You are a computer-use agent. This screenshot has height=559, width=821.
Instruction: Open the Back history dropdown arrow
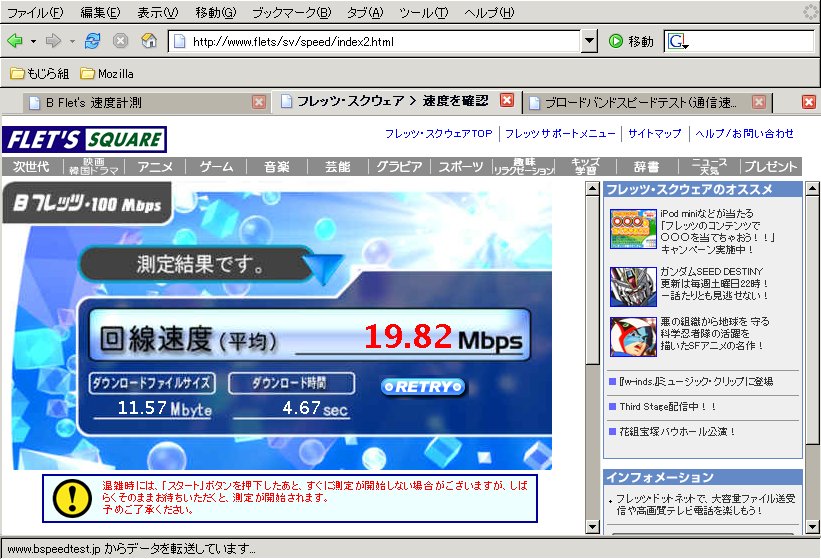(x=34, y=41)
